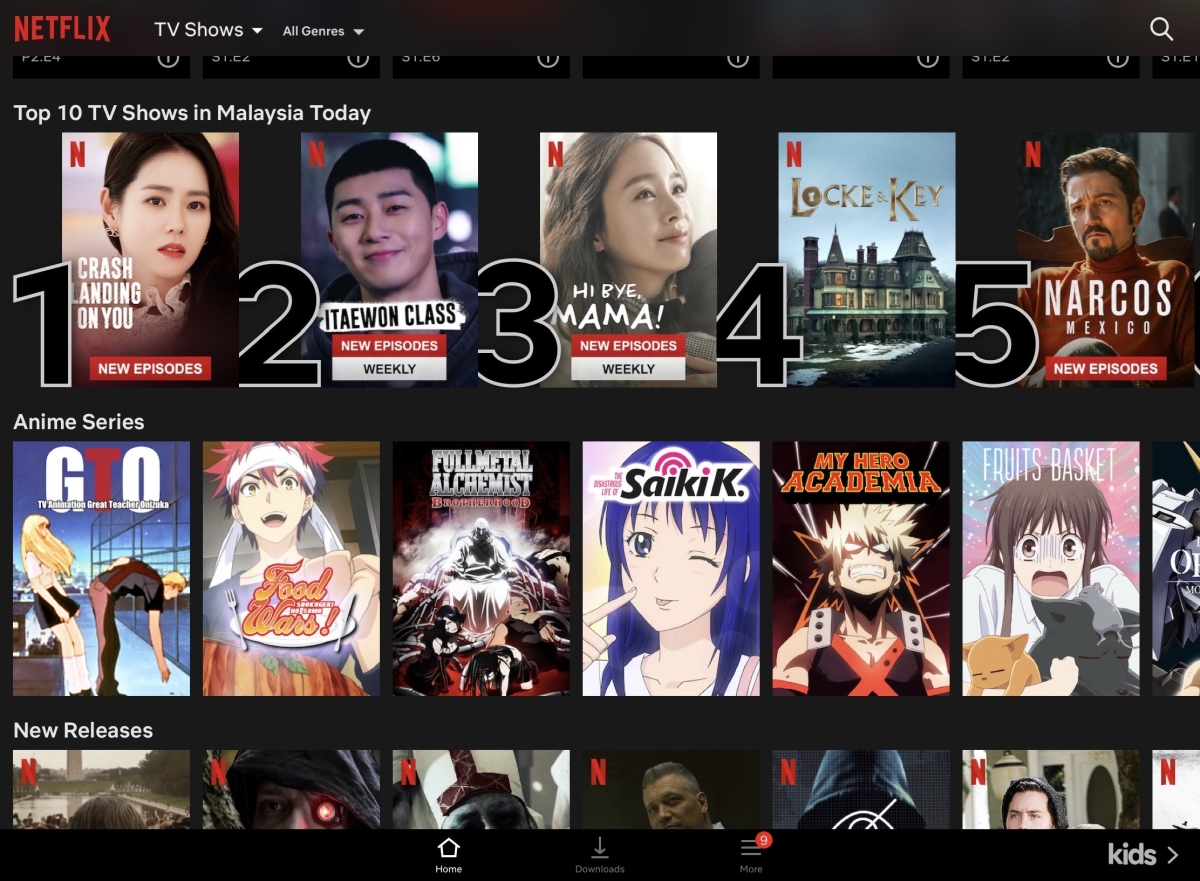
Task: Click the info icon on the P2:E4 episode
Action: [169, 57]
